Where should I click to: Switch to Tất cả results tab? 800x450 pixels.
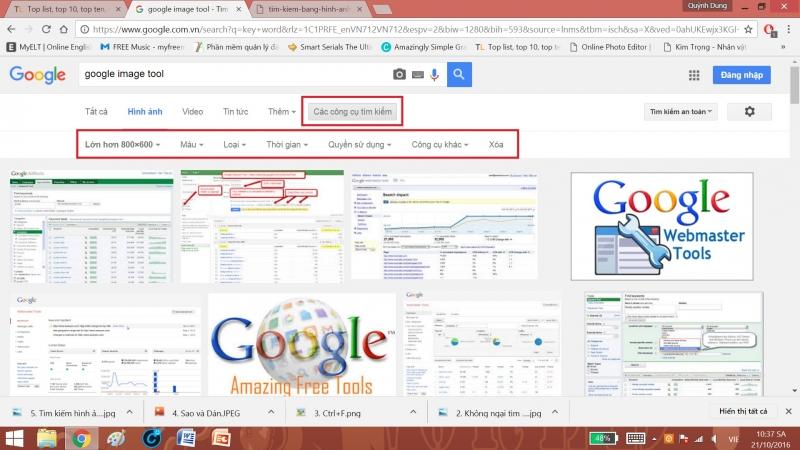[x=96, y=111]
